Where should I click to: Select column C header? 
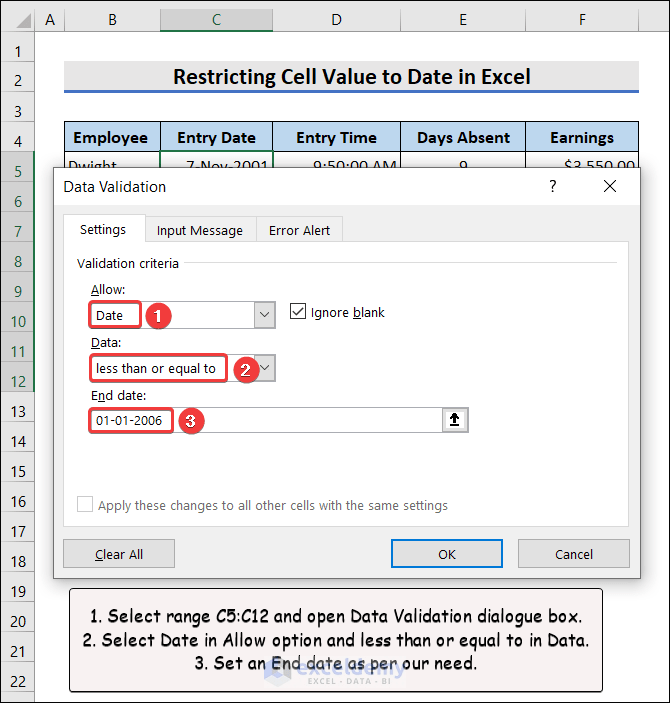[217, 20]
